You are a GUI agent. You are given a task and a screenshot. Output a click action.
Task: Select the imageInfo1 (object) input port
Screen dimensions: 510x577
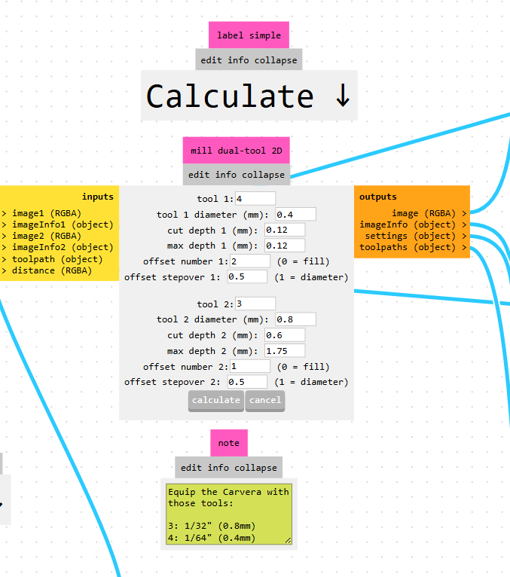pyautogui.click(x=58, y=225)
